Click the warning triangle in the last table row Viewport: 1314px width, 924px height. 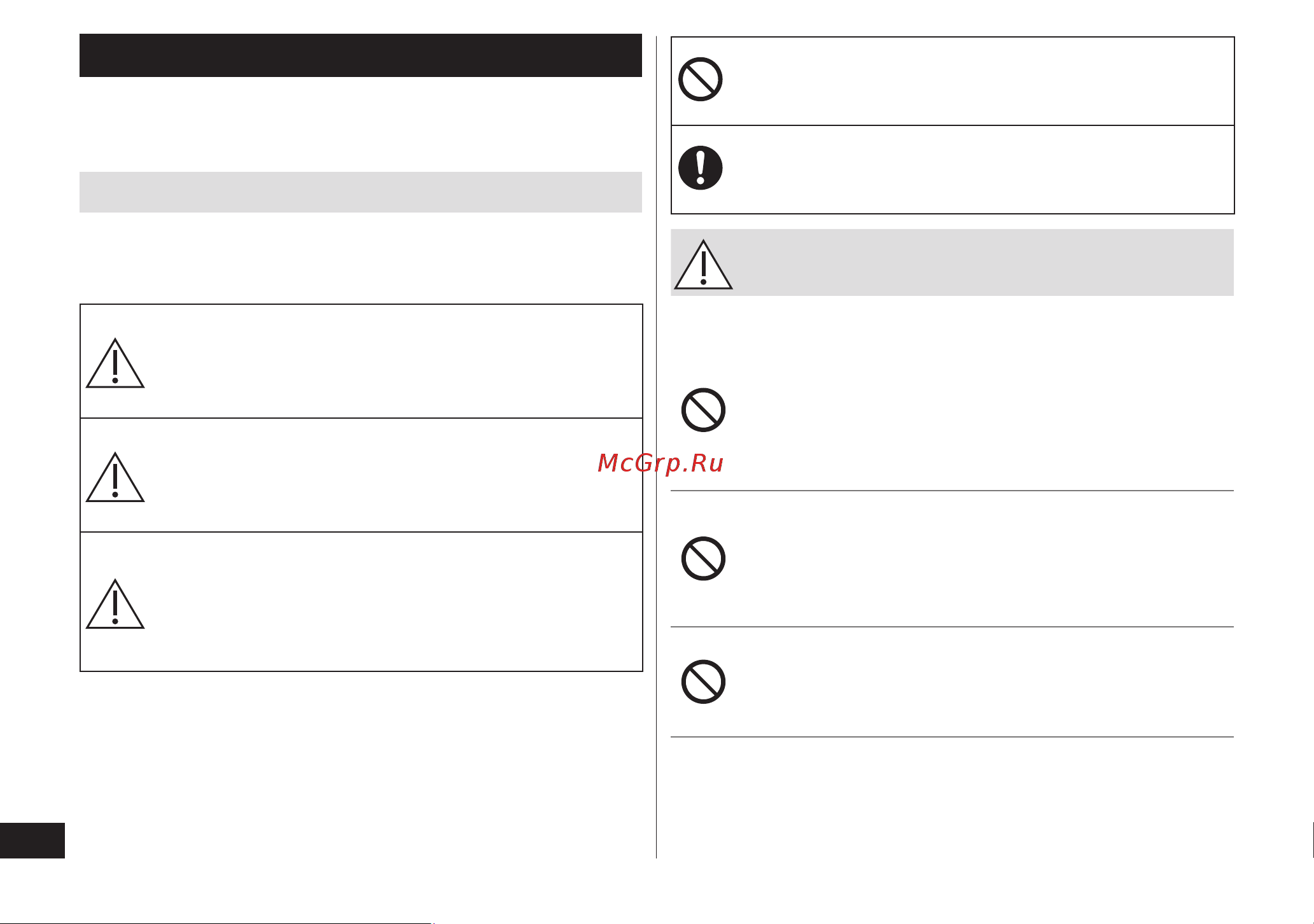click(x=115, y=604)
